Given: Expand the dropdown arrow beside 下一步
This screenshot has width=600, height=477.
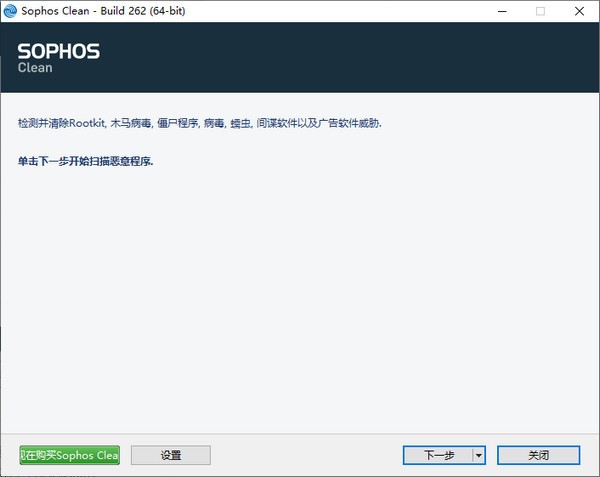Looking at the screenshot, I should pos(478,455).
